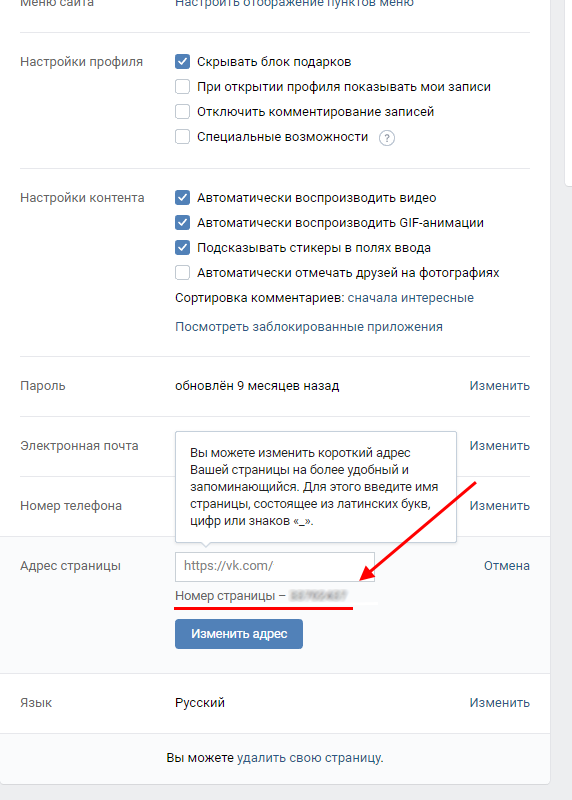Click Отмена to cancel address editing
The width and height of the screenshot is (572, 800).
click(507, 566)
